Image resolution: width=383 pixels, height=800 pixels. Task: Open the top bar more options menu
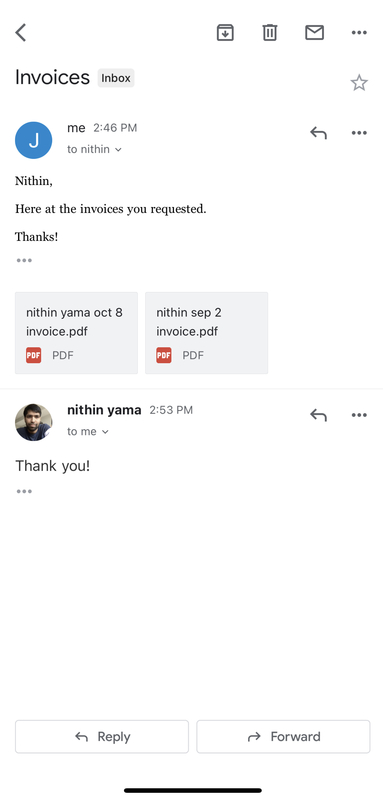(359, 33)
